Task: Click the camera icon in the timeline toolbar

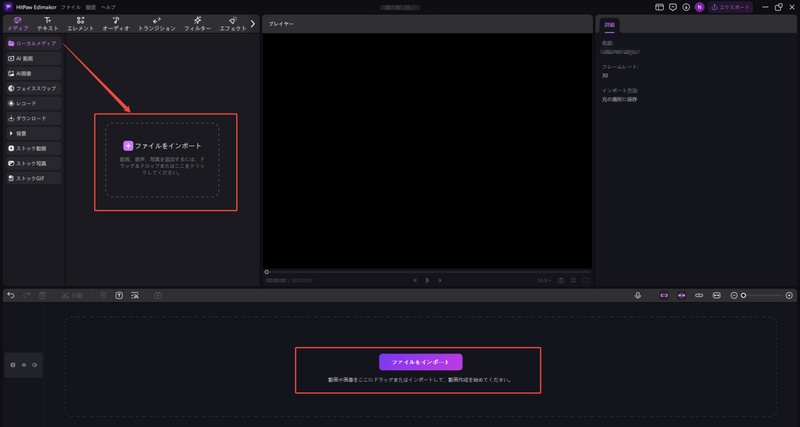Action: 158,295
